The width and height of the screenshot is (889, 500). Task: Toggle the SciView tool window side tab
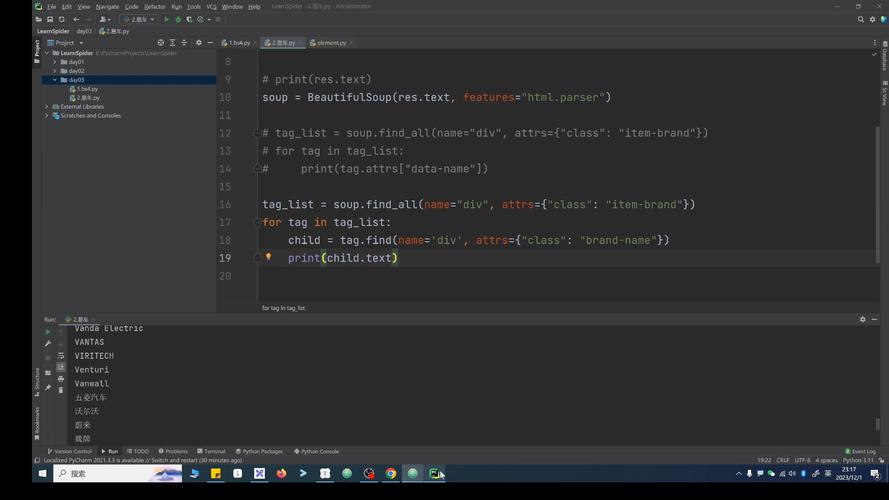884,93
